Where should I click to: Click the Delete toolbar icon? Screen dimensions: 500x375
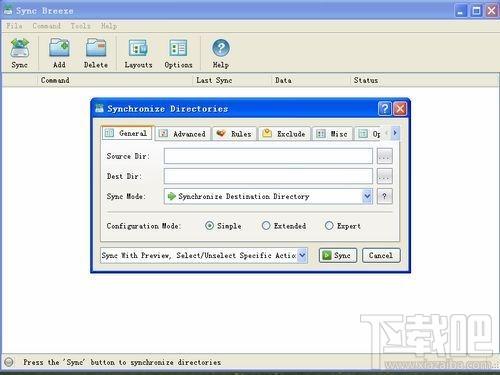[96, 48]
